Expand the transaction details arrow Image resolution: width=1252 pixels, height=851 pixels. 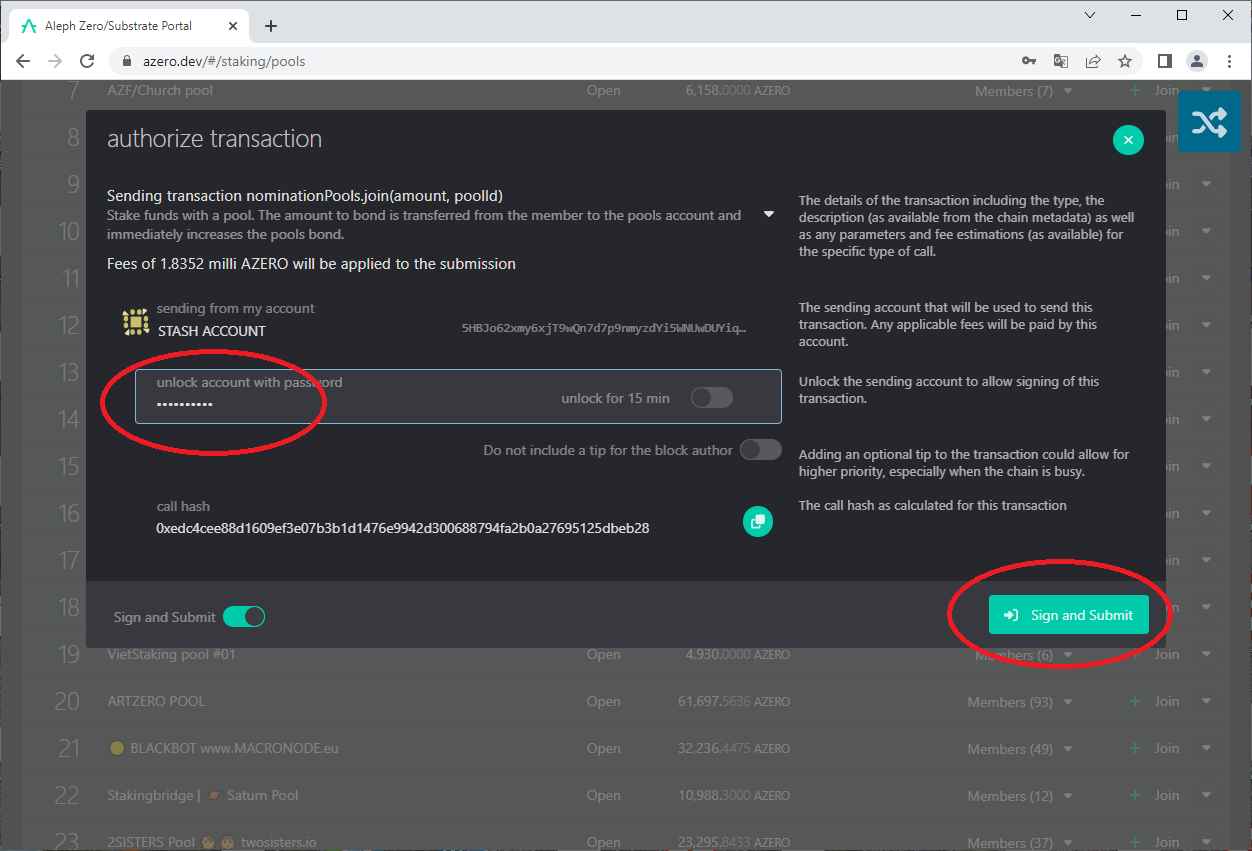[x=769, y=214]
